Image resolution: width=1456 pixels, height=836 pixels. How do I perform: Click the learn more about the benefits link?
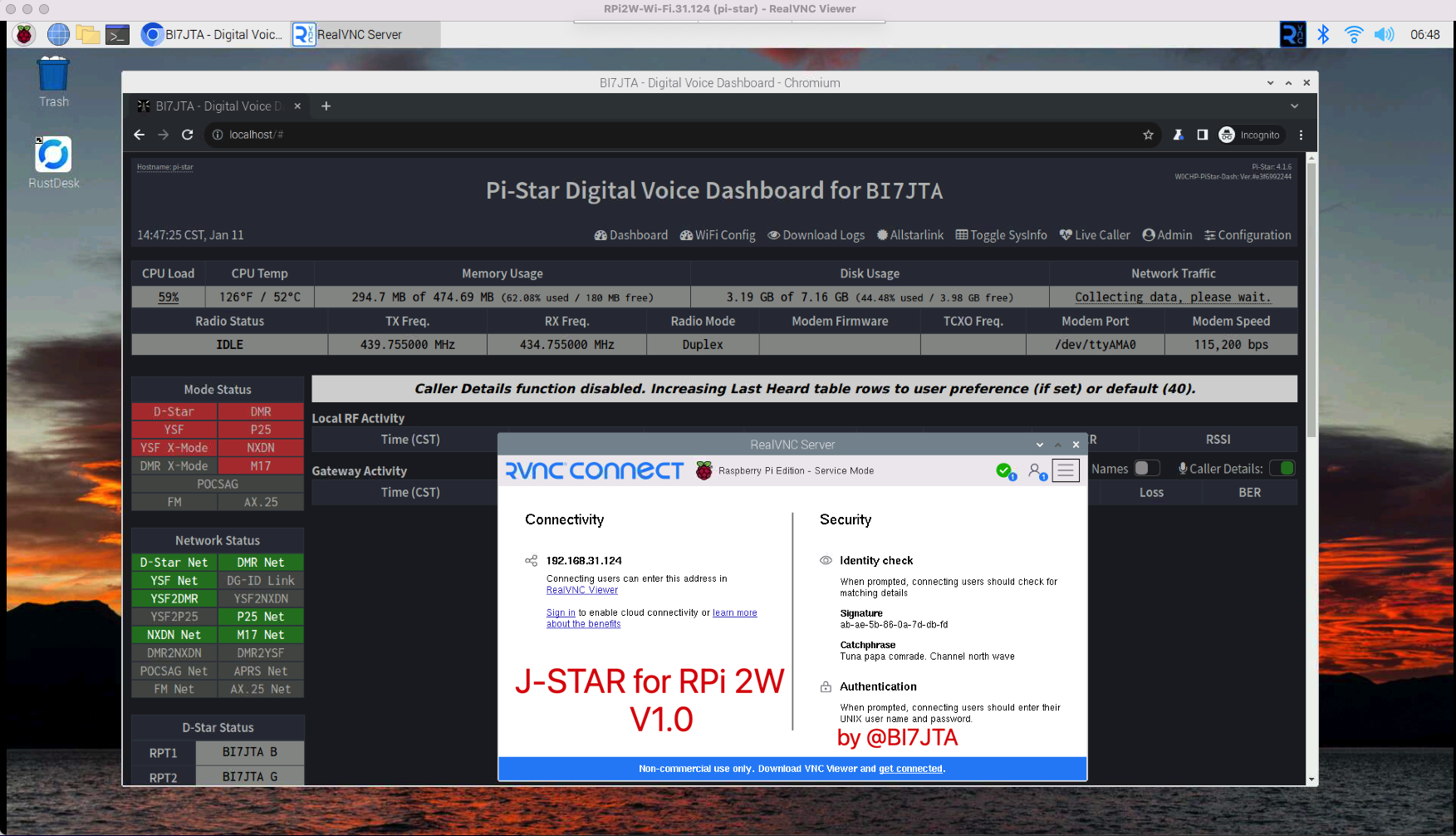tap(652, 618)
